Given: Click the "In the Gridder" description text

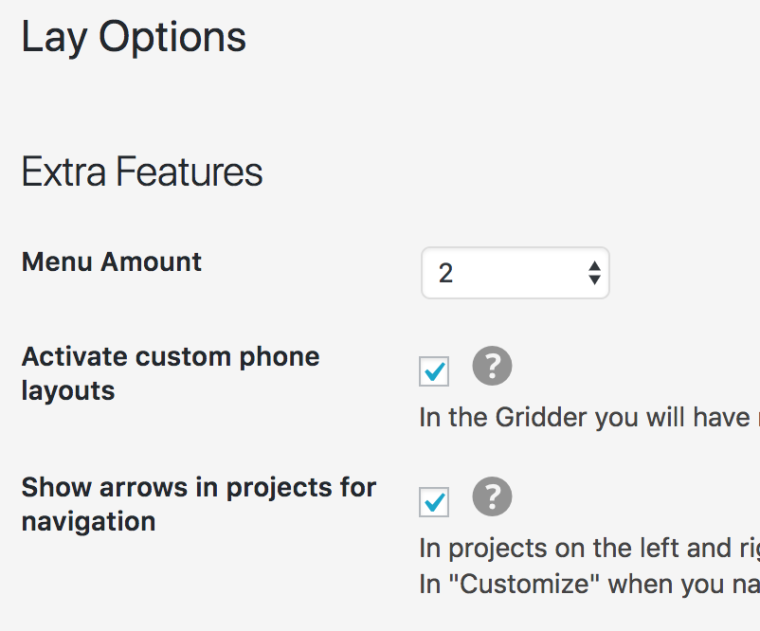Looking at the screenshot, I should pos(588,417).
